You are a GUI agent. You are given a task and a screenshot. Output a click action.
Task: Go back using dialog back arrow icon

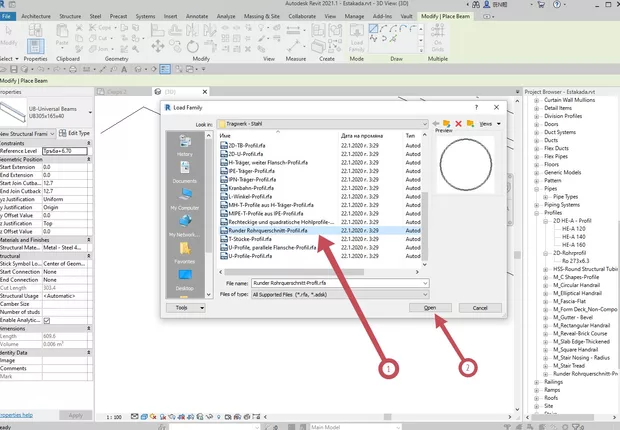(437, 123)
